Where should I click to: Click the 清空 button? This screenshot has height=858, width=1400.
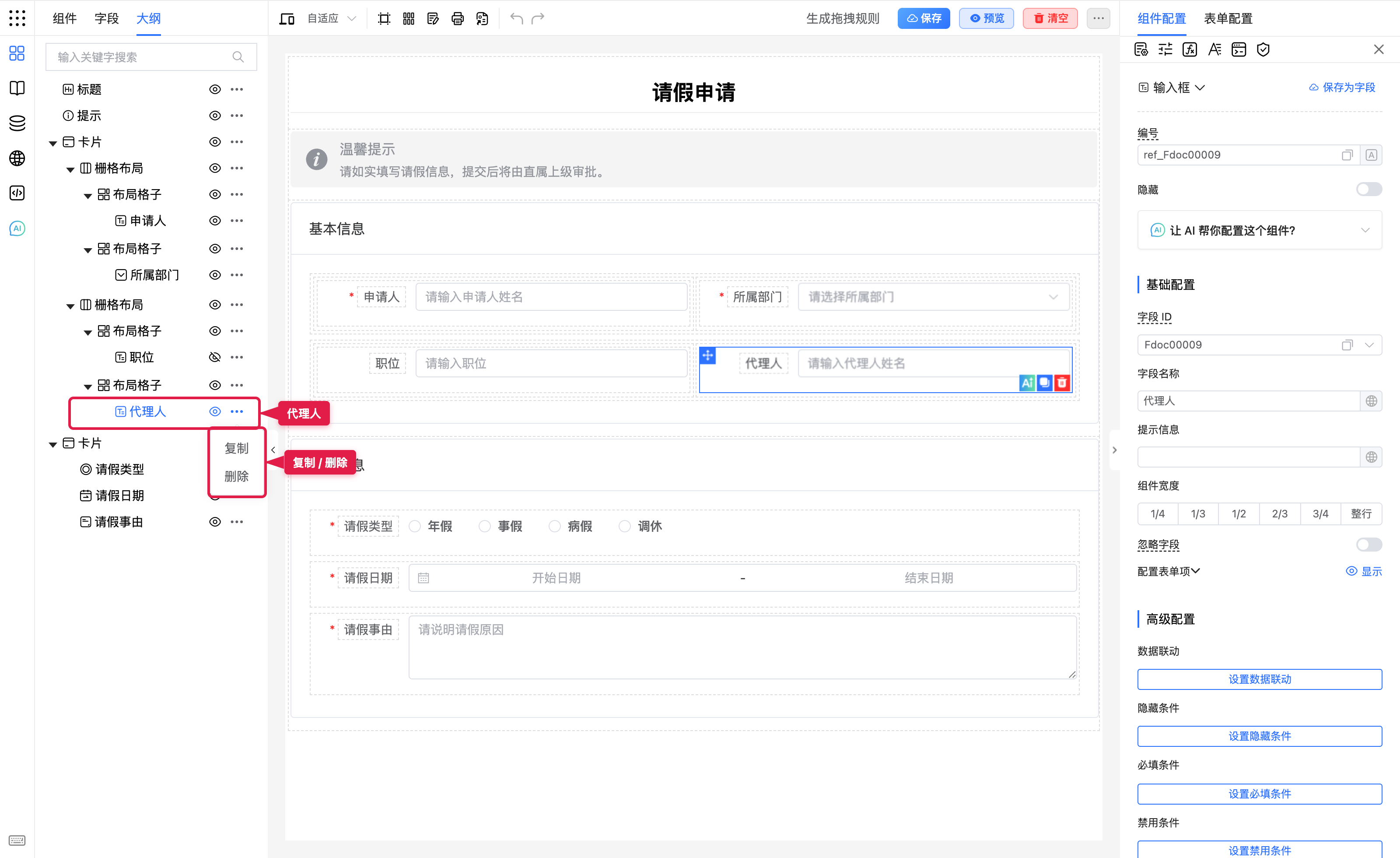(x=1050, y=18)
